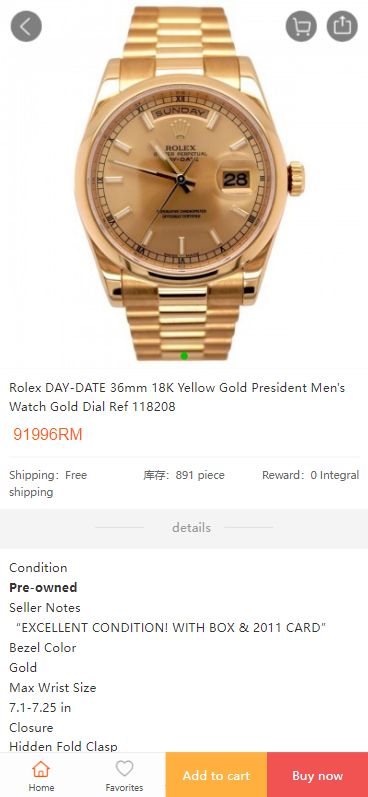Tap the green image carousel dot
This screenshot has height=797, width=368.
tap(184, 356)
